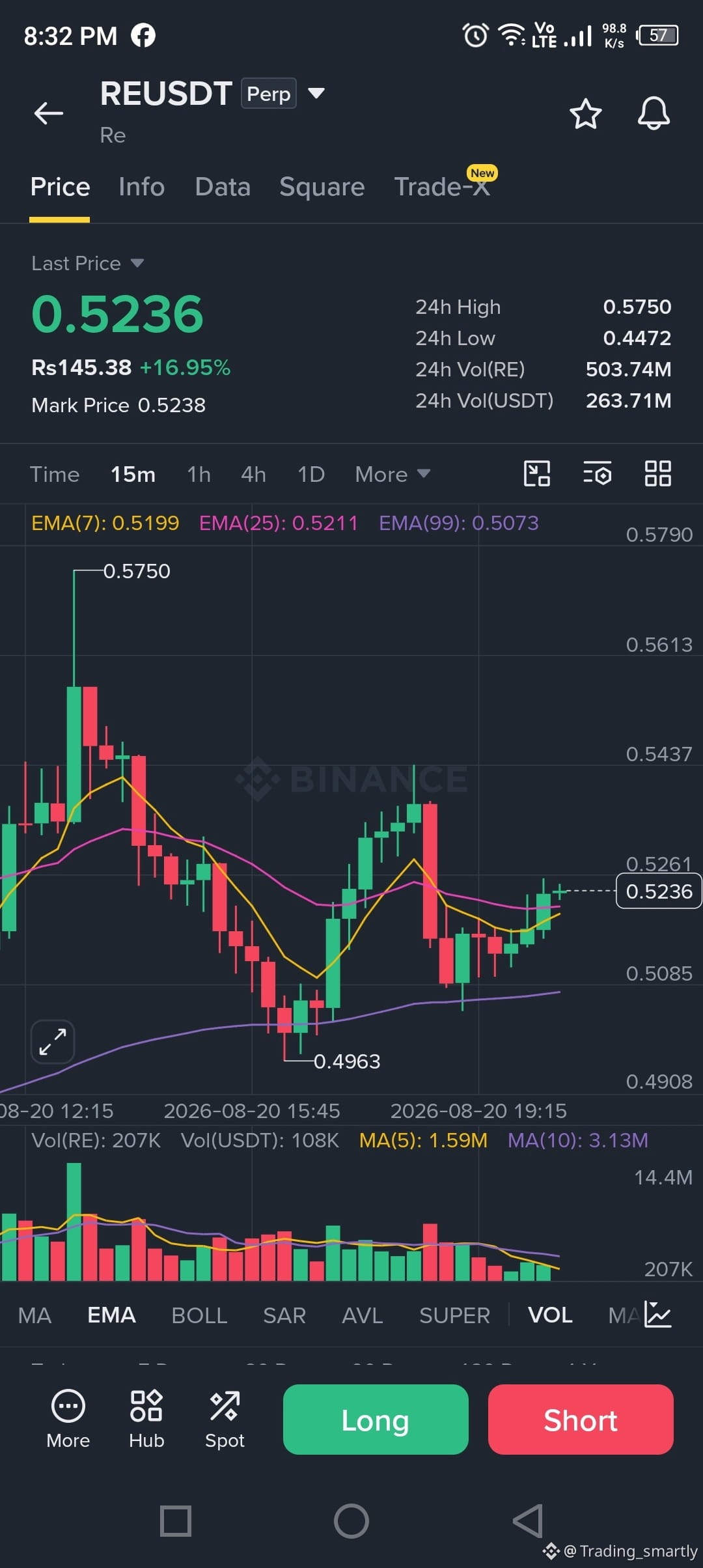This screenshot has height=1568, width=703.
Task: Tap the large 0.5236 last price
Action: pos(117,315)
